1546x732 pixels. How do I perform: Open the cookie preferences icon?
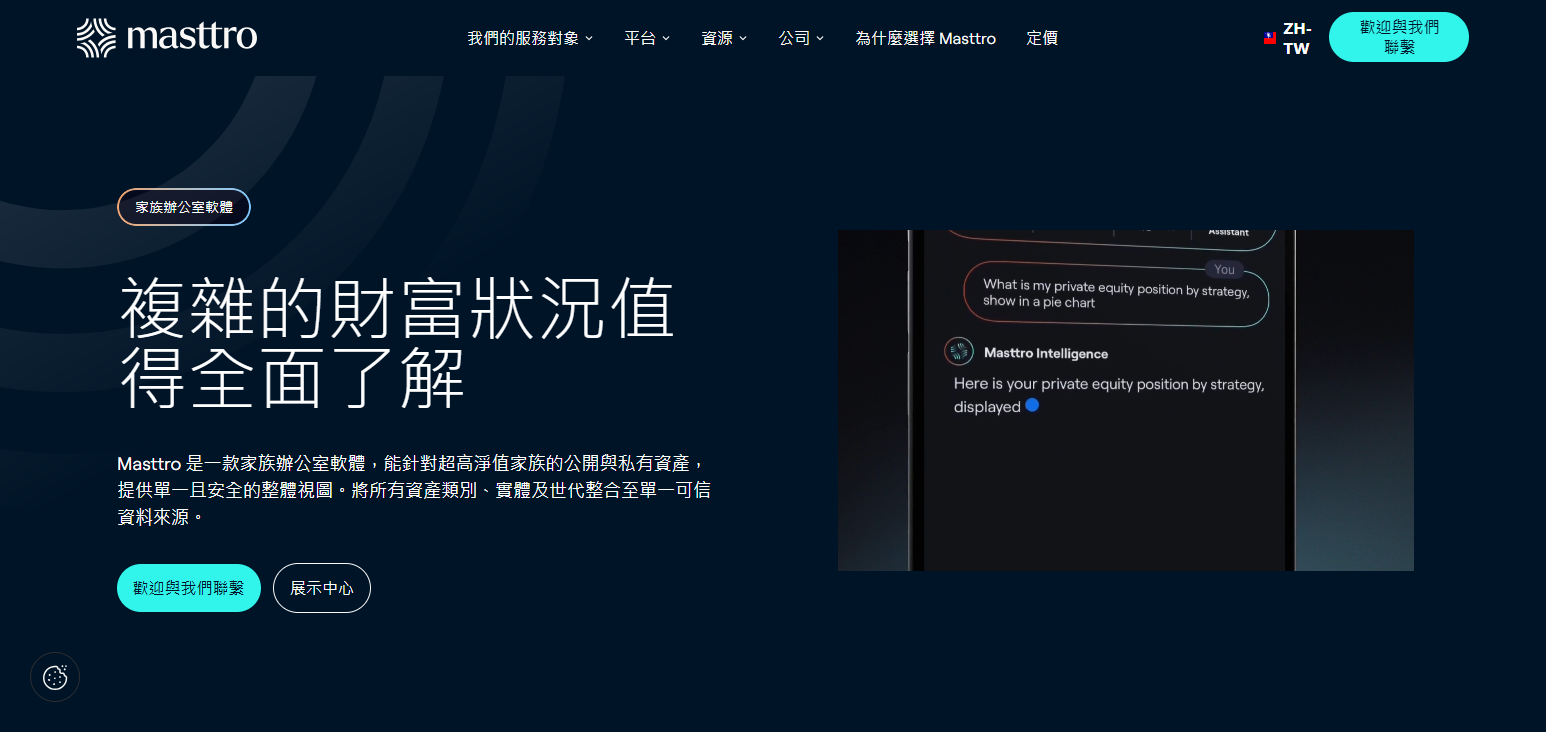pos(55,677)
